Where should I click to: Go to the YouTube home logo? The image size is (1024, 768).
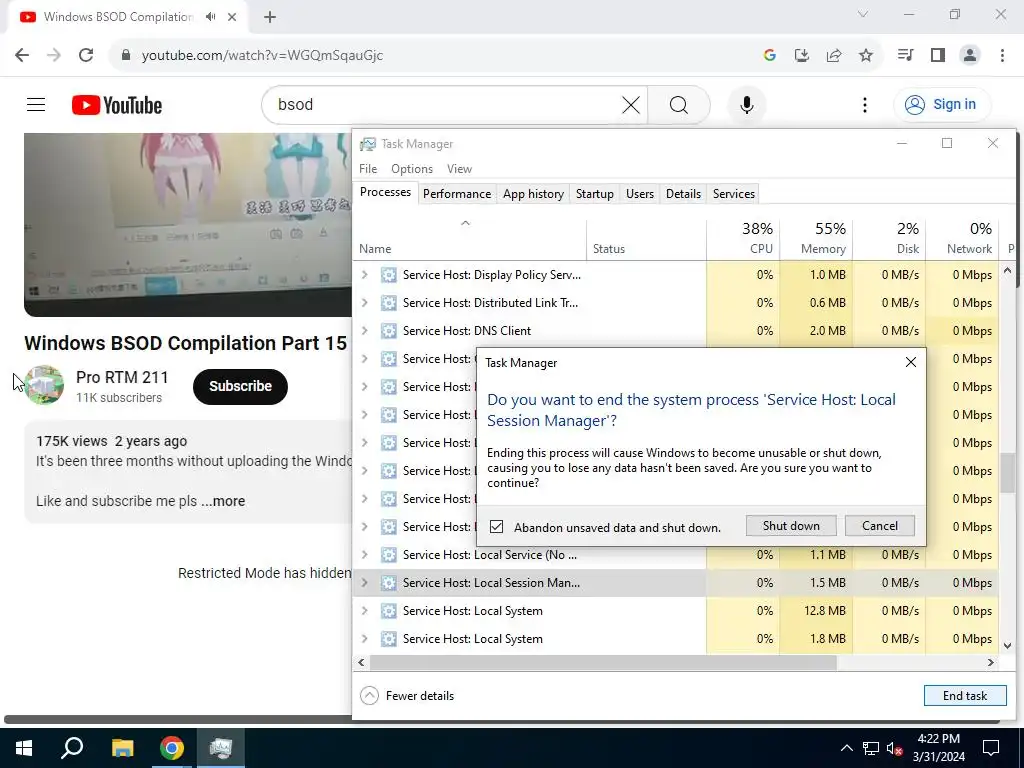(x=117, y=104)
